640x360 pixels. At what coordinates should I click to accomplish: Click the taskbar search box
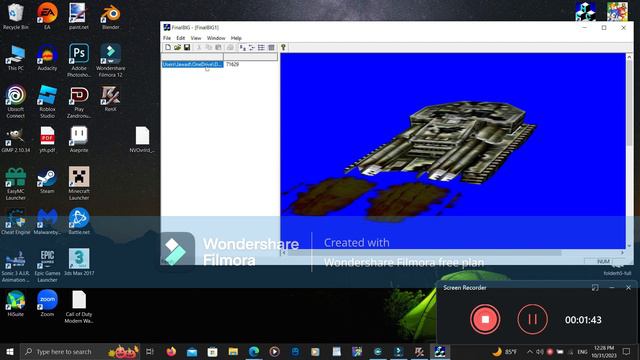point(80,351)
